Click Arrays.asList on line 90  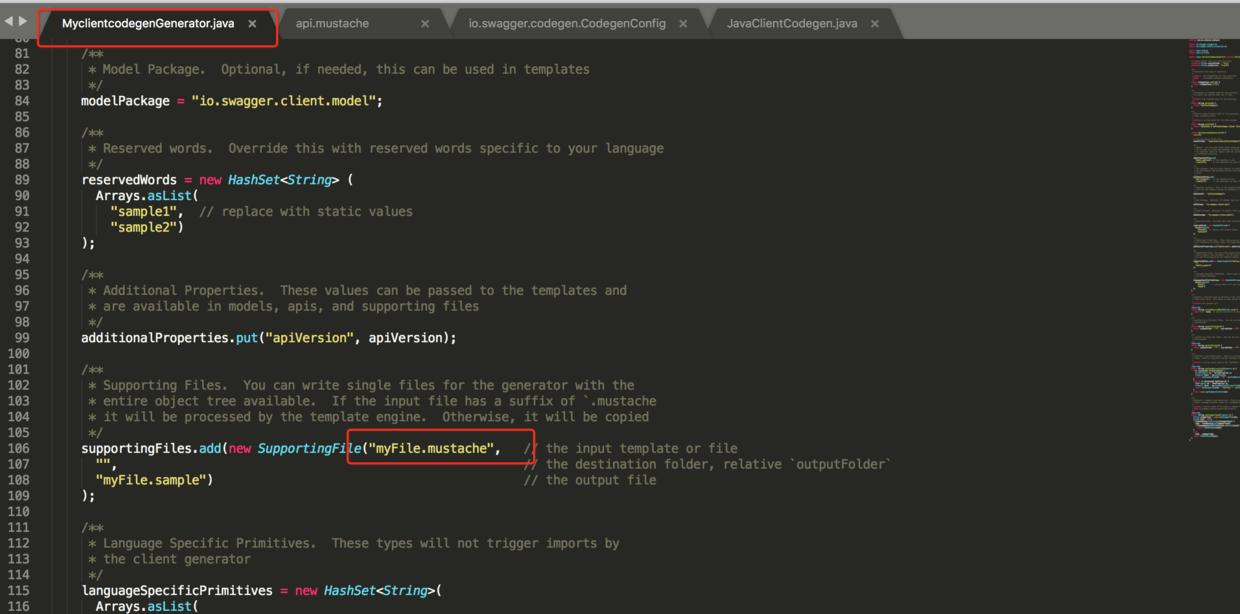pyautogui.click(x=143, y=196)
